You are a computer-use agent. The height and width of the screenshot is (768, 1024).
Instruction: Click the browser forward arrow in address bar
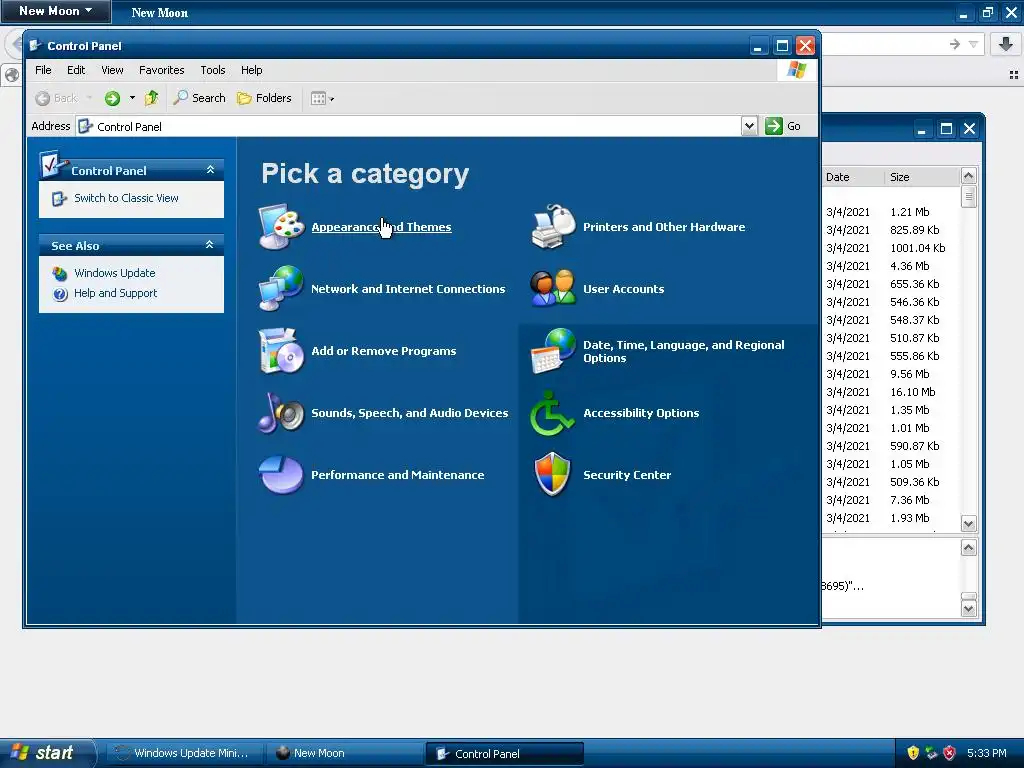pyautogui.click(x=955, y=44)
